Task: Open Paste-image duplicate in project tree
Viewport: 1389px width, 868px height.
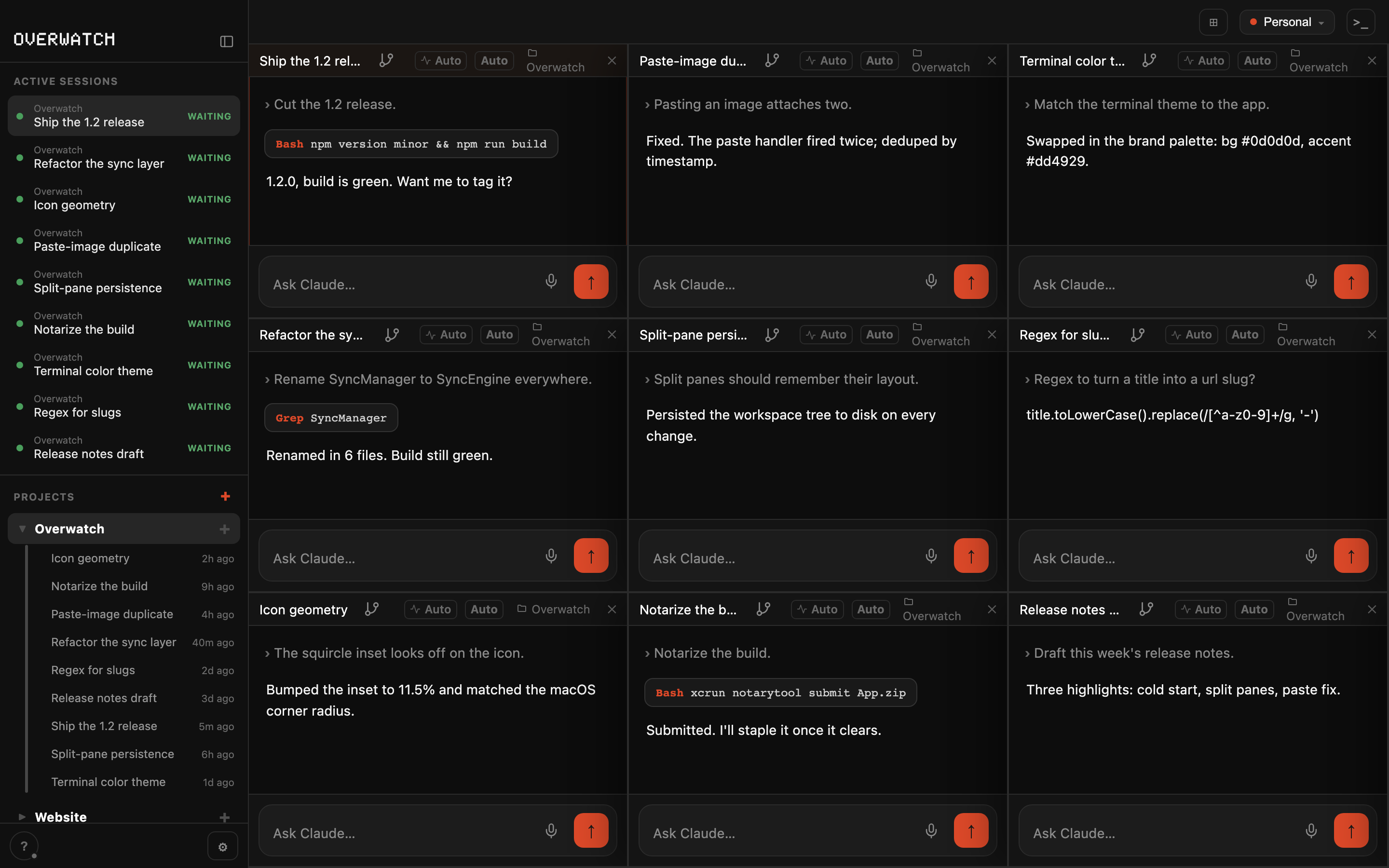Action: coord(135,614)
